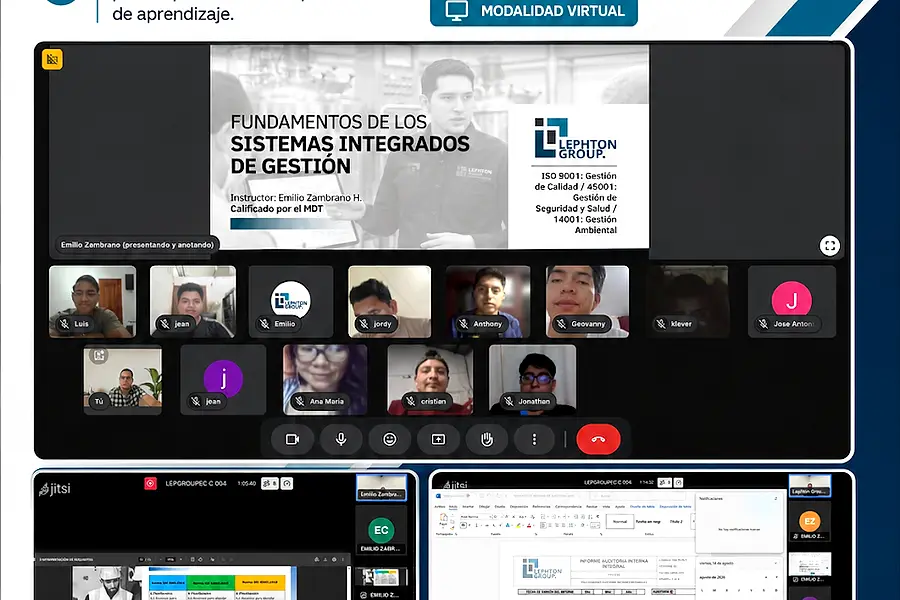Select Emilio's Lephton Group logo tile
The image size is (900, 600).
click(291, 301)
